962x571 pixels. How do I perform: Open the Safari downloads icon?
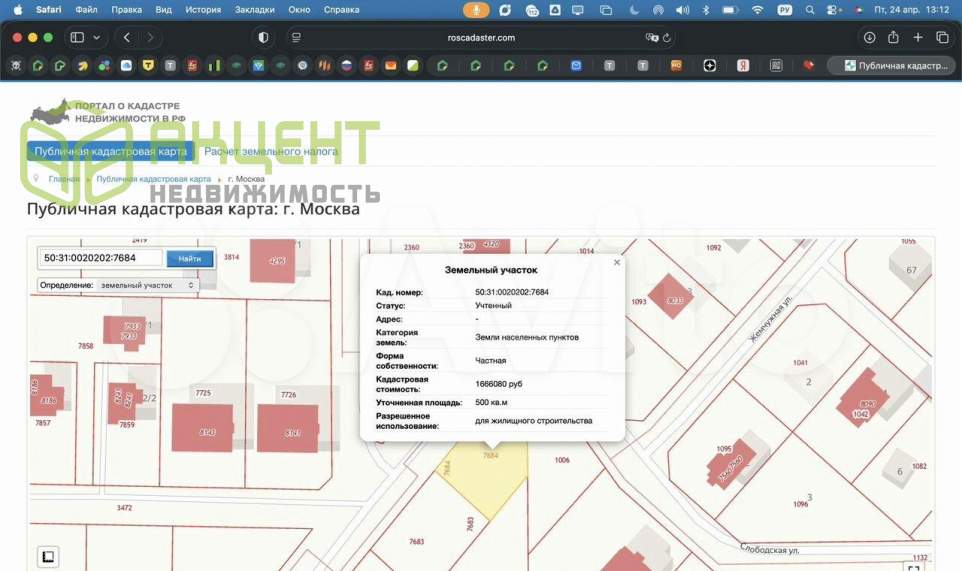(868, 37)
